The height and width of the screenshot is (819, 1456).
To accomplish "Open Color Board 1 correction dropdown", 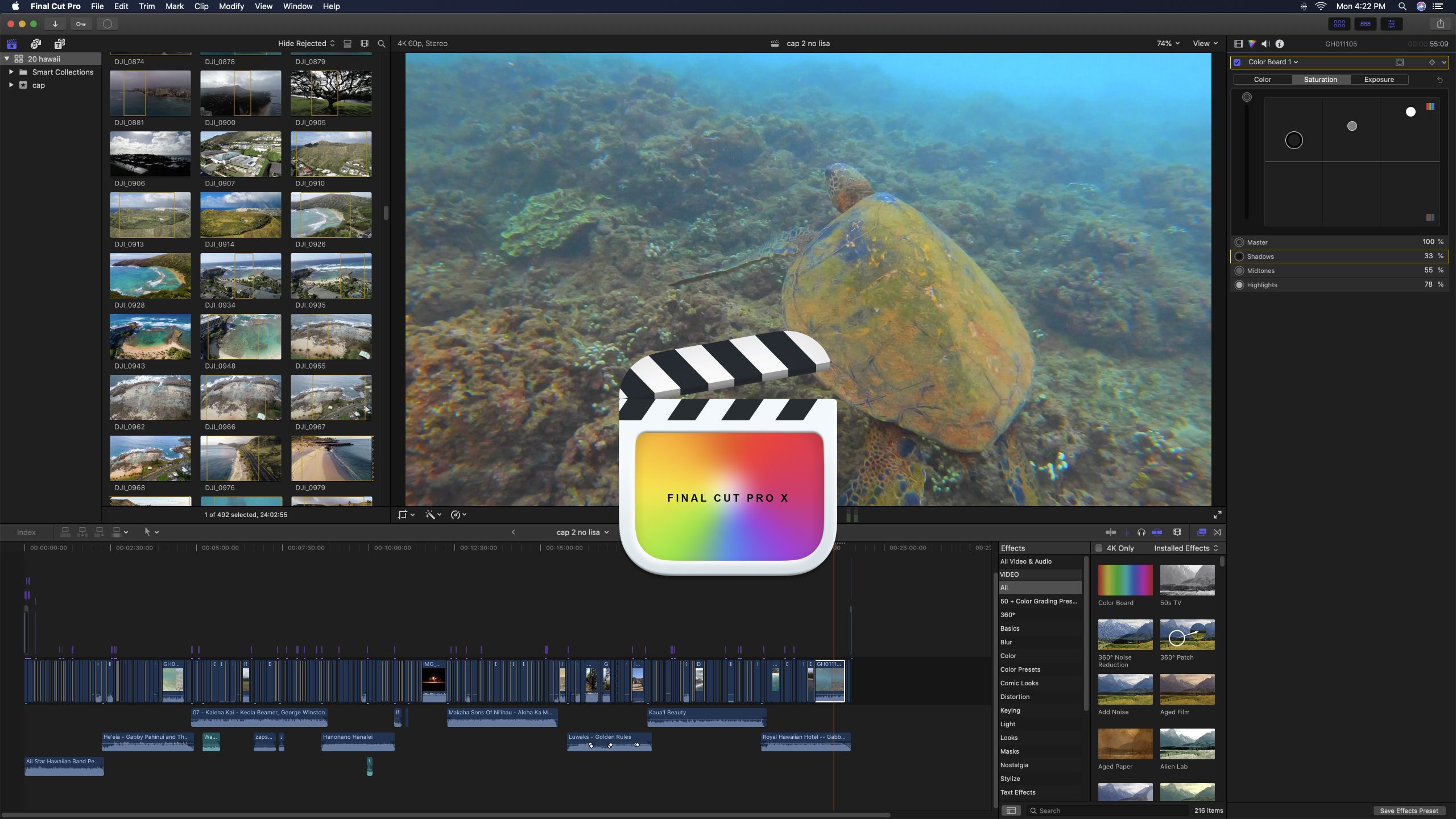I will (1273, 62).
